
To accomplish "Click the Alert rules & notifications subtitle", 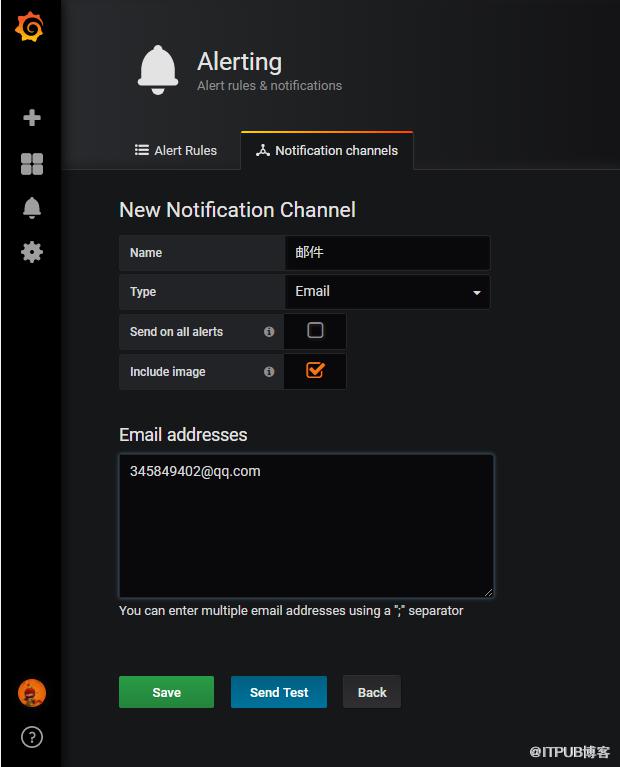I will point(270,86).
